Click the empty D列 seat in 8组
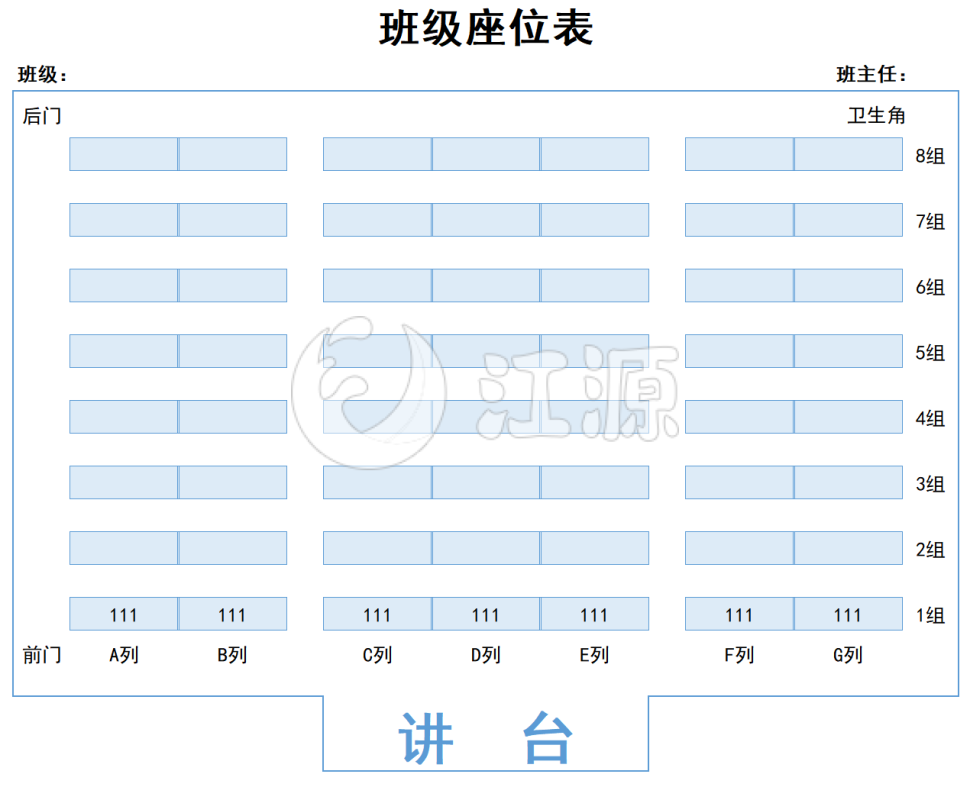 [x=486, y=154]
